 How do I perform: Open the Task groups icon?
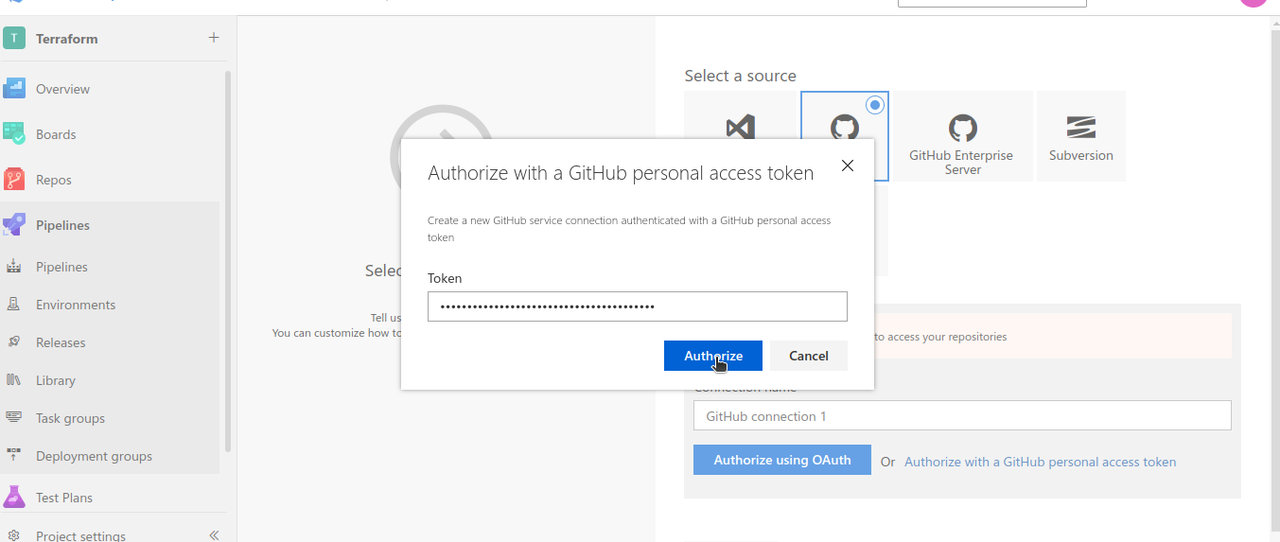(x=14, y=418)
